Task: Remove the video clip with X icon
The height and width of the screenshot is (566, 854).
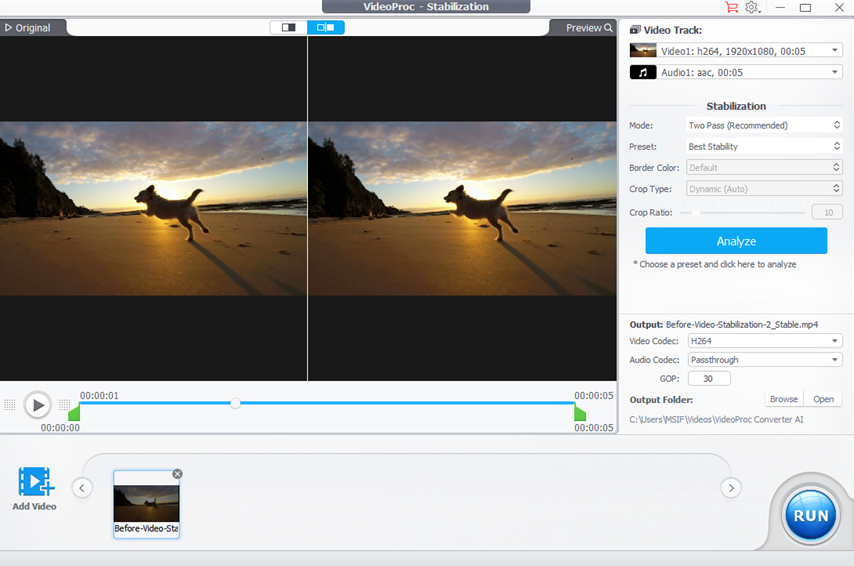Action: (x=177, y=474)
